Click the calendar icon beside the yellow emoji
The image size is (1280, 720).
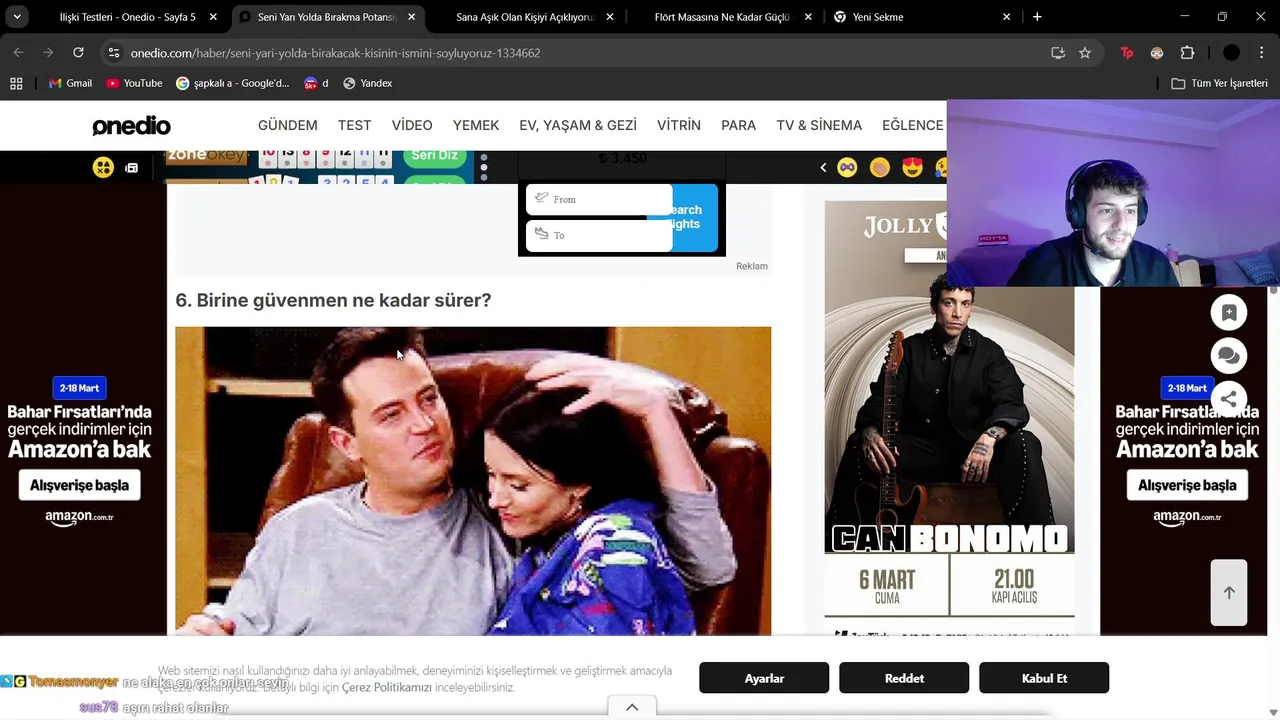[131, 168]
